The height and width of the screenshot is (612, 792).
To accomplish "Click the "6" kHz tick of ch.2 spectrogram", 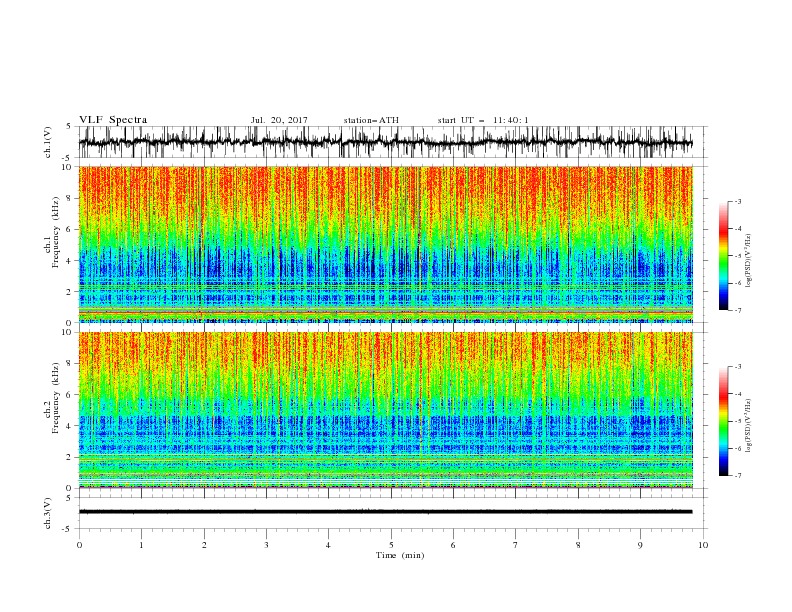I will [x=70, y=394].
